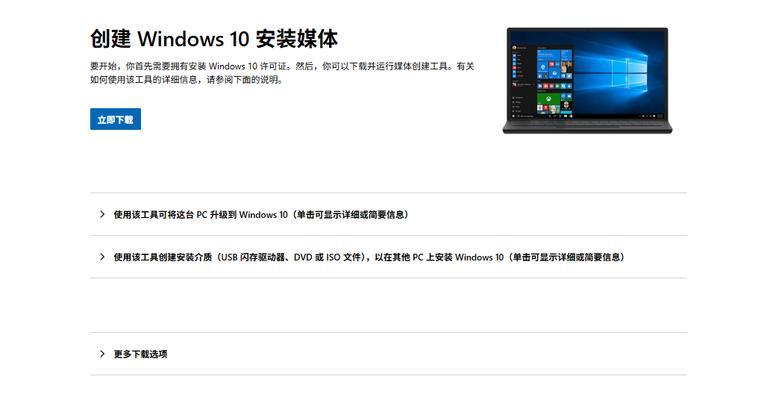Click the green Xbox tile in laptop image
The width and height of the screenshot is (761, 400).
(548, 100)
